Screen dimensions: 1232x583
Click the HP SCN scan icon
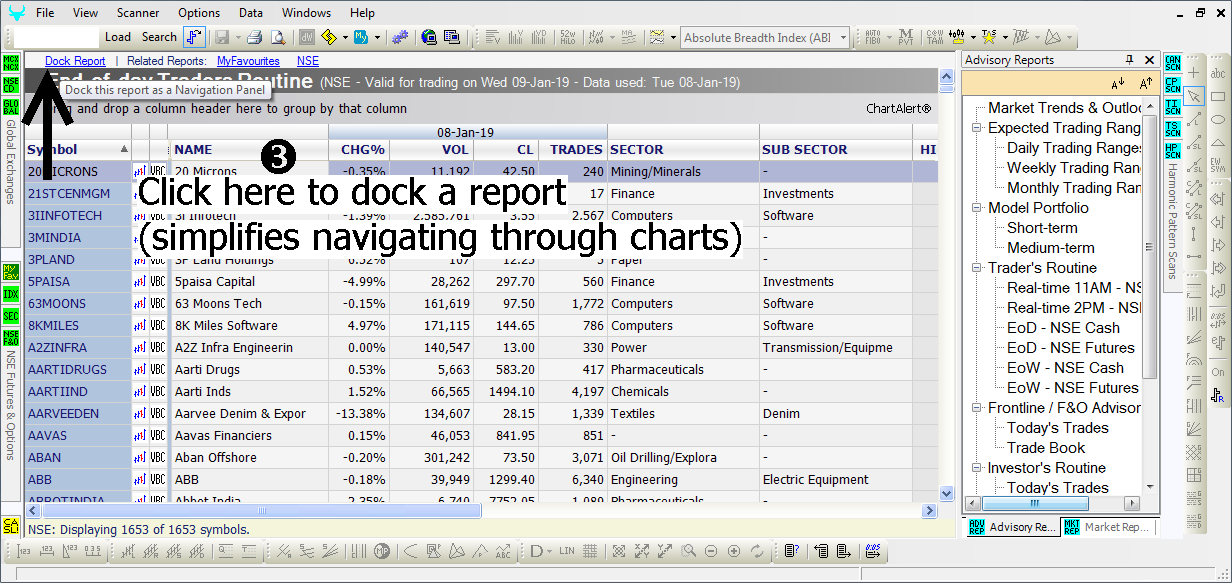click(1173, 151)
